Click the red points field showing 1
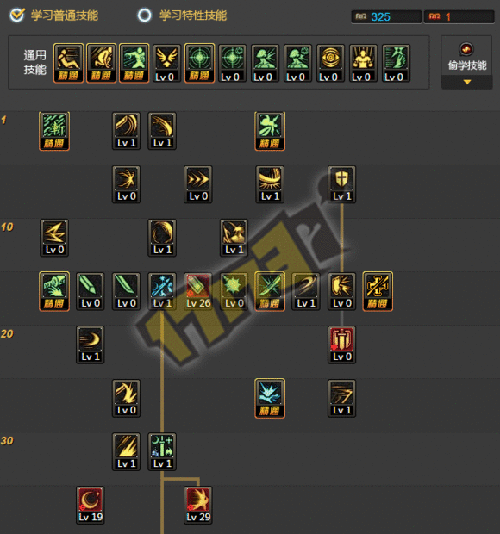 pos(459,17)
